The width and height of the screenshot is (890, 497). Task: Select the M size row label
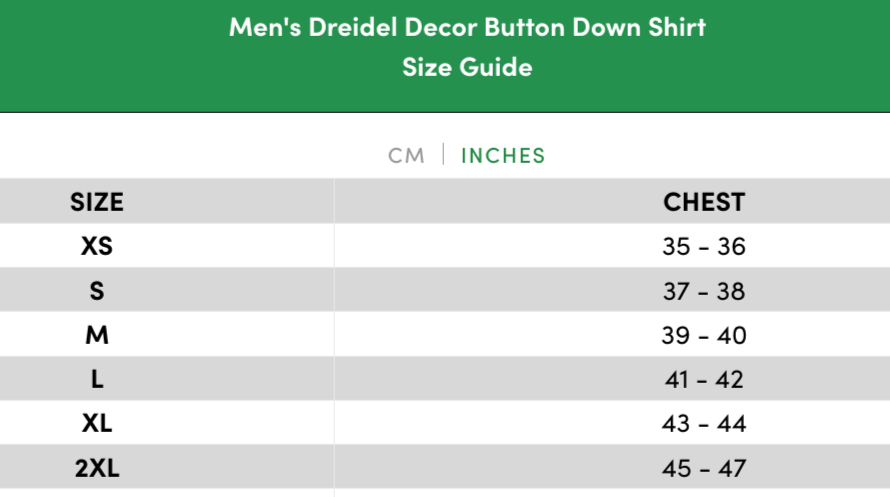pos(97,335)
